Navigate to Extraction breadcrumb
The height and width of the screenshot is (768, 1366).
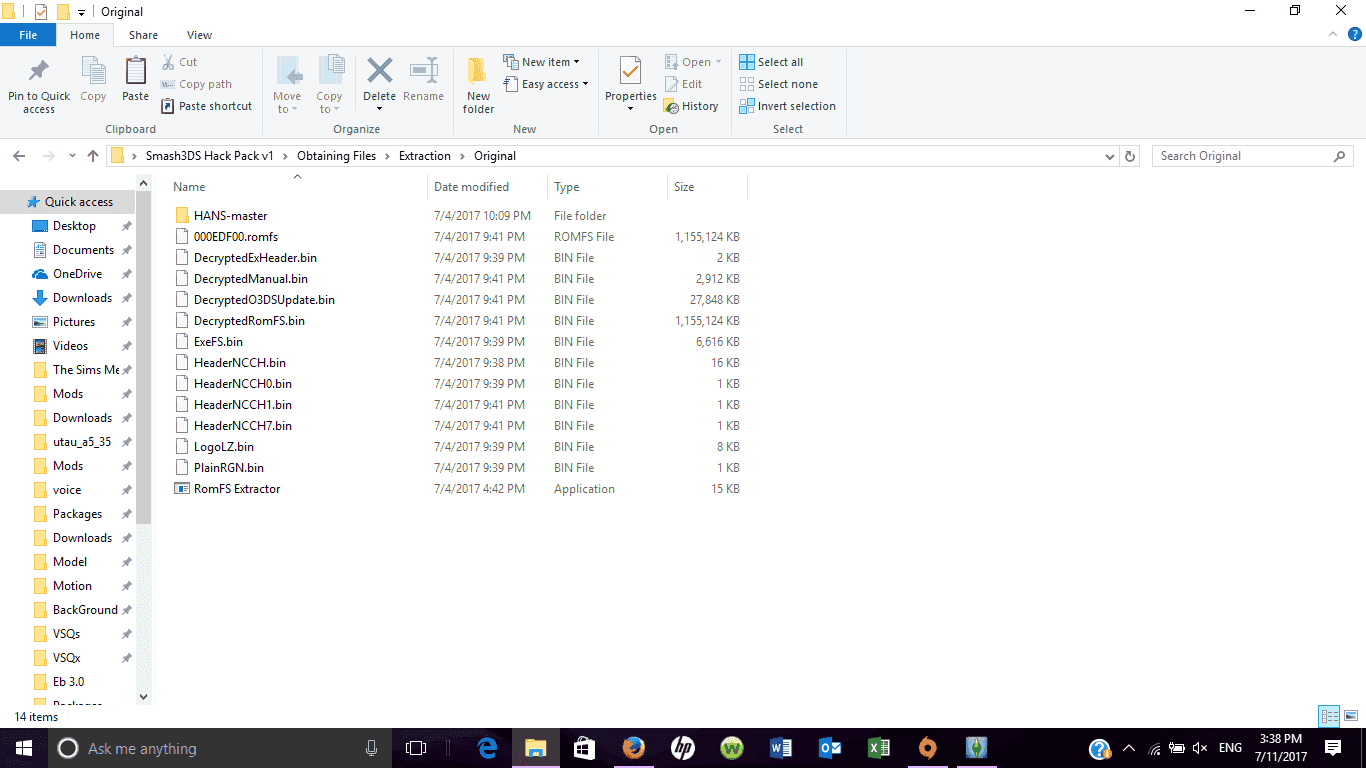[425, 156]
